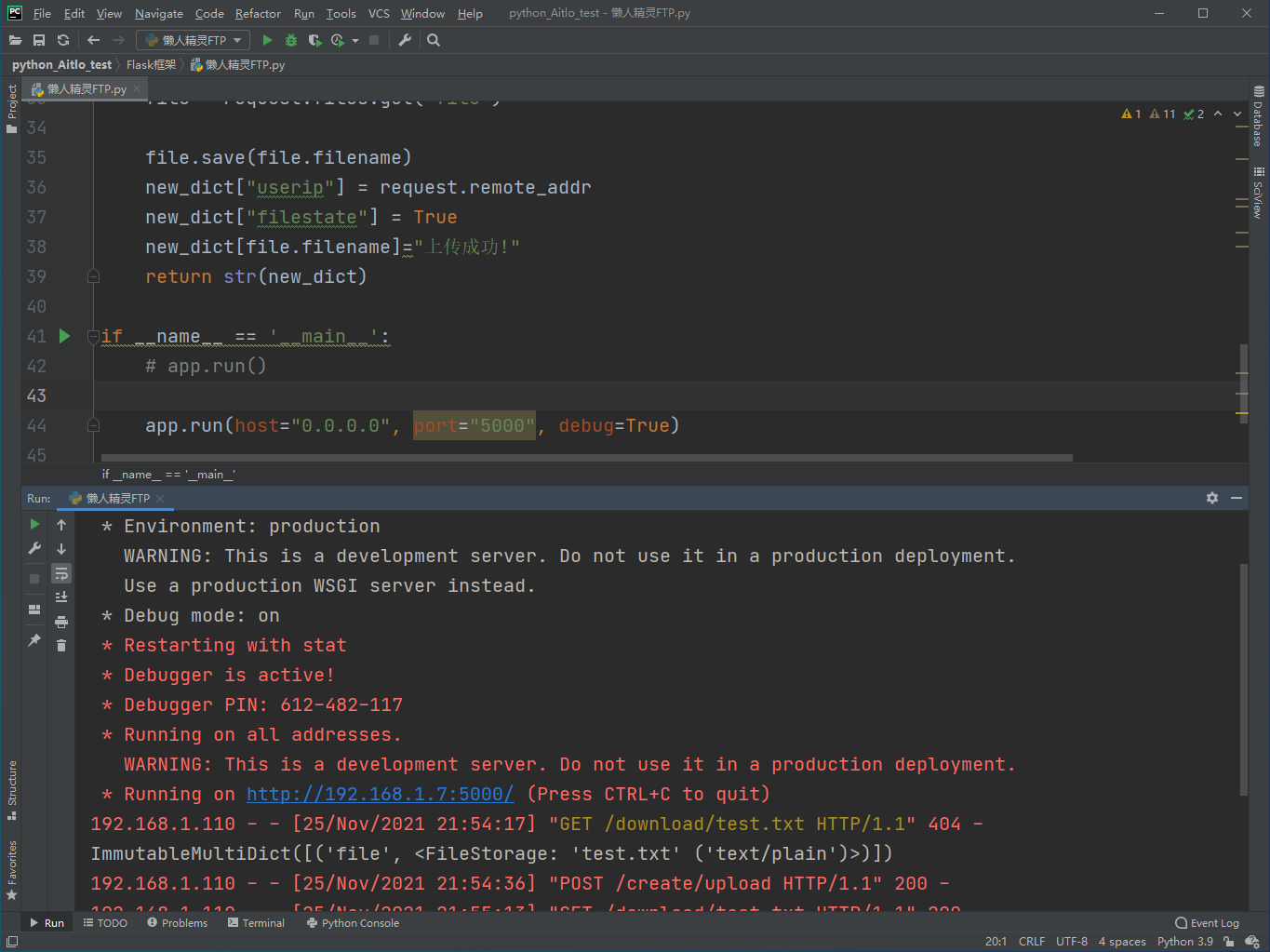Click the Reload from disk icon
Viewport: 1270px width, 952px height.
tap(63, 40)
